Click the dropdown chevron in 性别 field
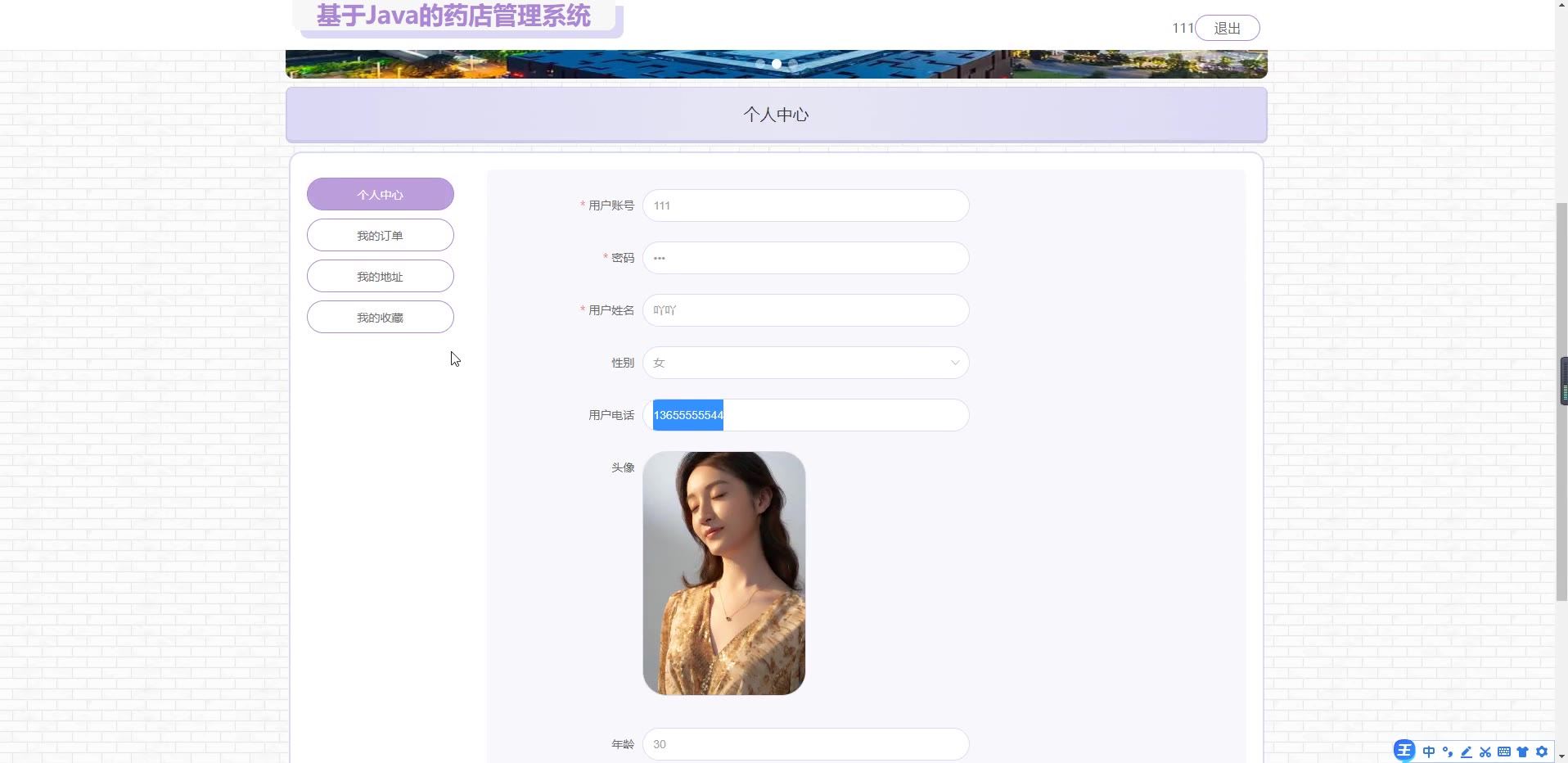1568x763 pixels. pos(954,363)
